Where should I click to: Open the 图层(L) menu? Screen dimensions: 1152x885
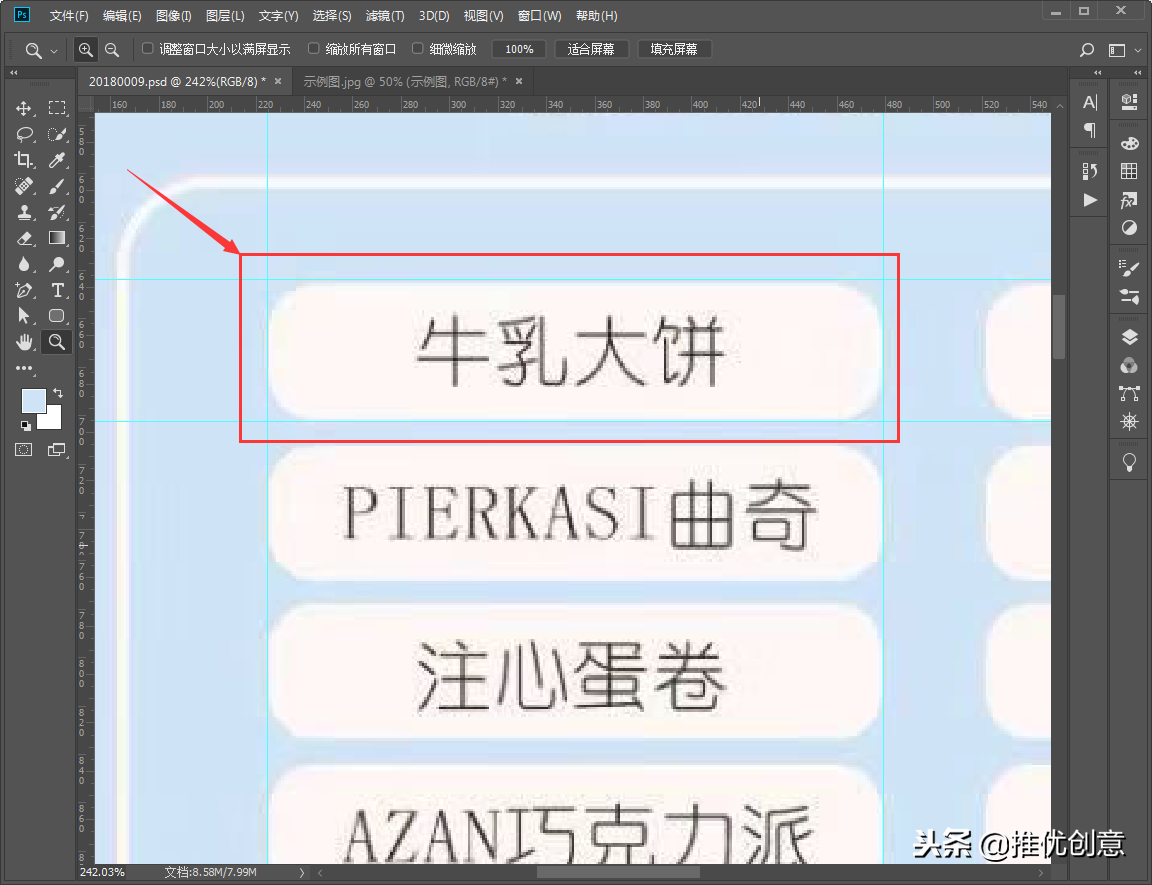(225, 15)
